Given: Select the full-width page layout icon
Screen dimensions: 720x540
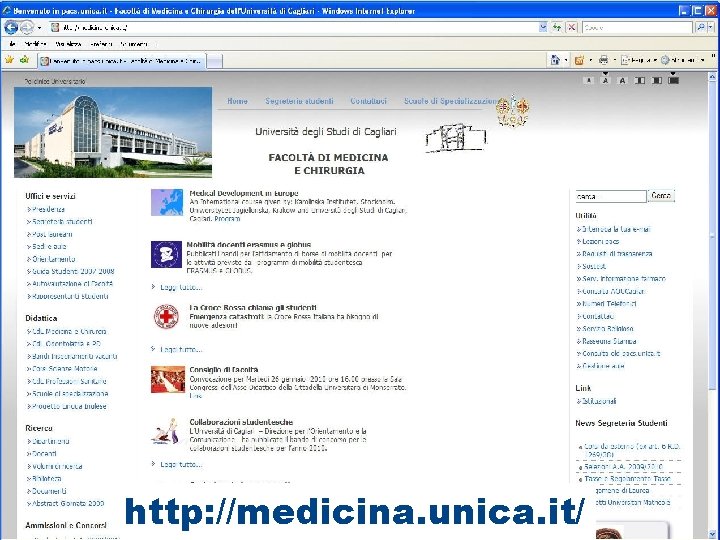Looking at the screenshot, I should (x=673, y=80).
